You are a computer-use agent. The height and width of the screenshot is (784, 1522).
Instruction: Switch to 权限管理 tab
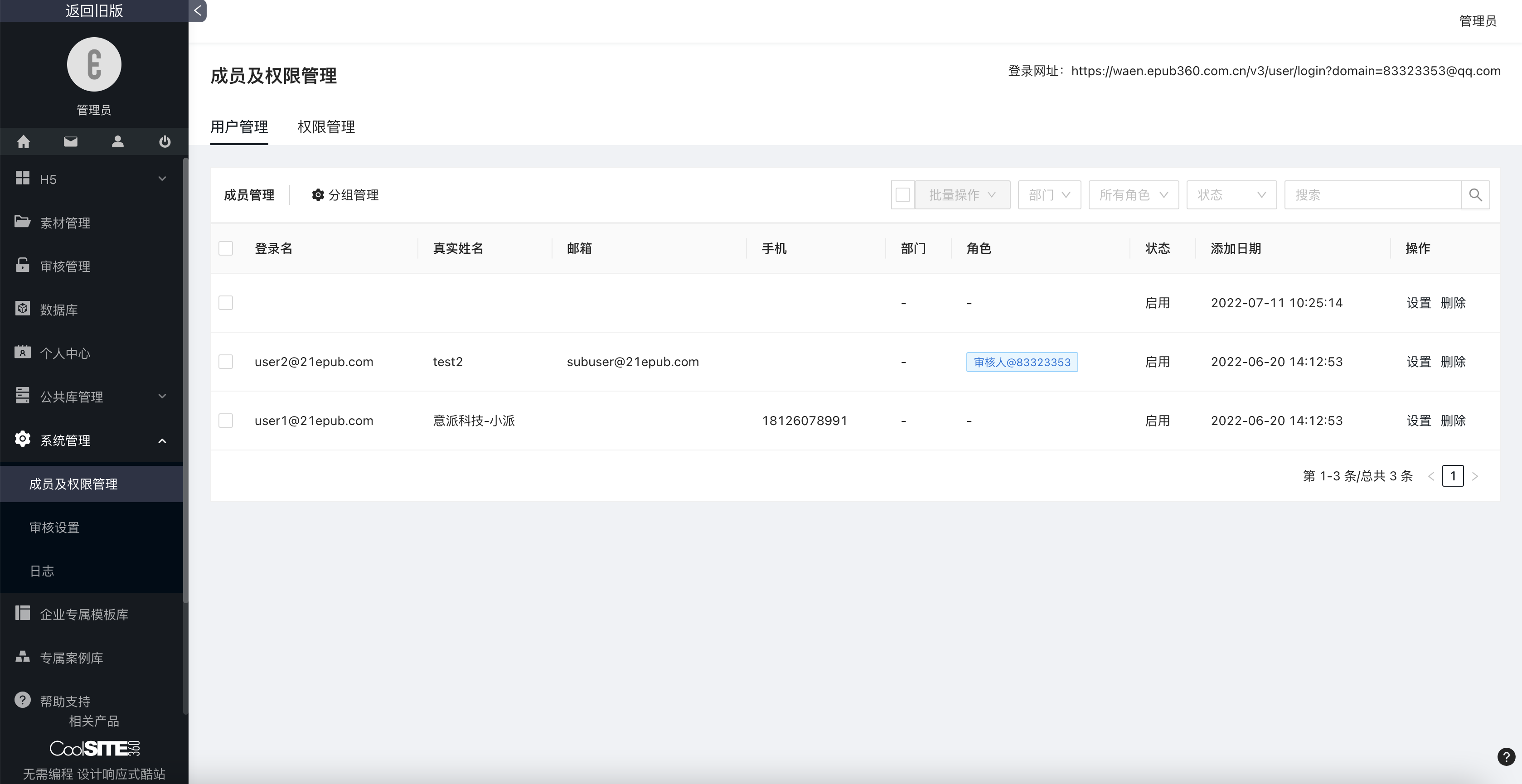[x=326, y=127]
